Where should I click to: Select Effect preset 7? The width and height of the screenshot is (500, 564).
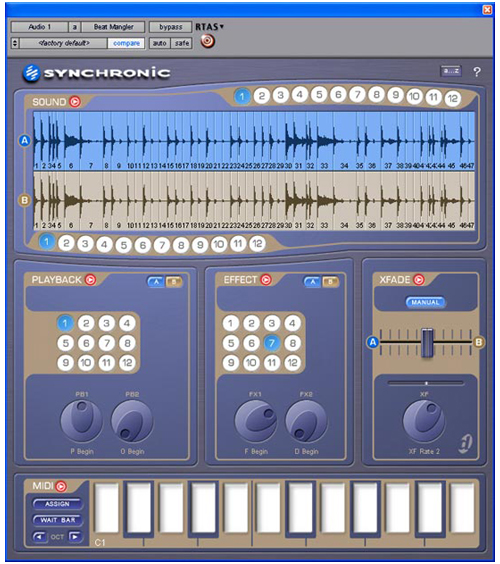[x=272, y=343]
